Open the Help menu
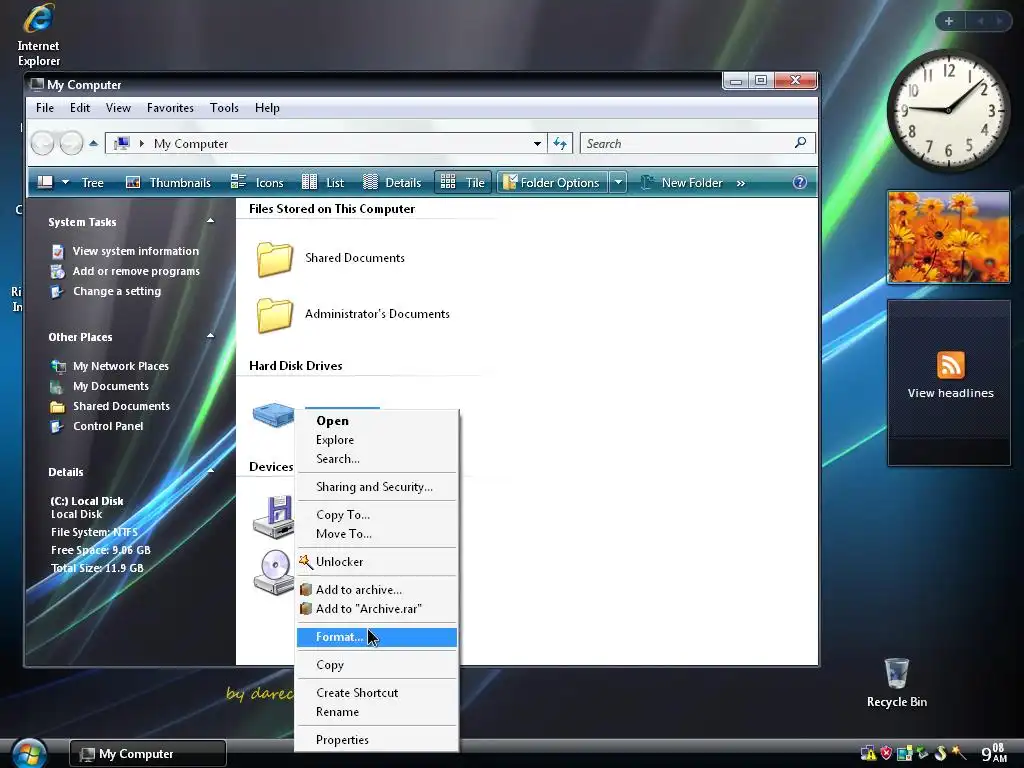Viewport: 1024px width, 768px height. [267, 108]
